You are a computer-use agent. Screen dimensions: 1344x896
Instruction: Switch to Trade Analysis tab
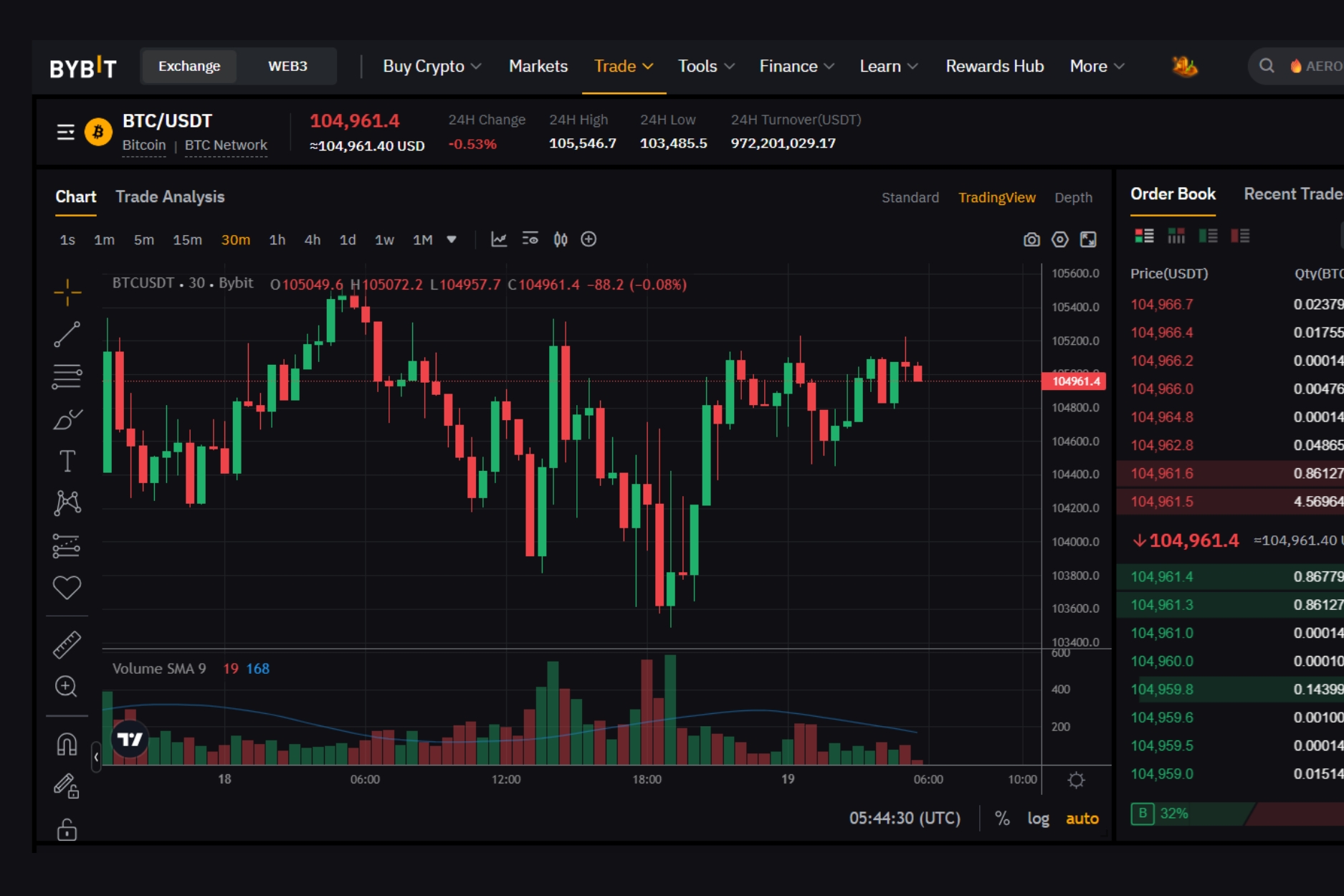[170, 196]
